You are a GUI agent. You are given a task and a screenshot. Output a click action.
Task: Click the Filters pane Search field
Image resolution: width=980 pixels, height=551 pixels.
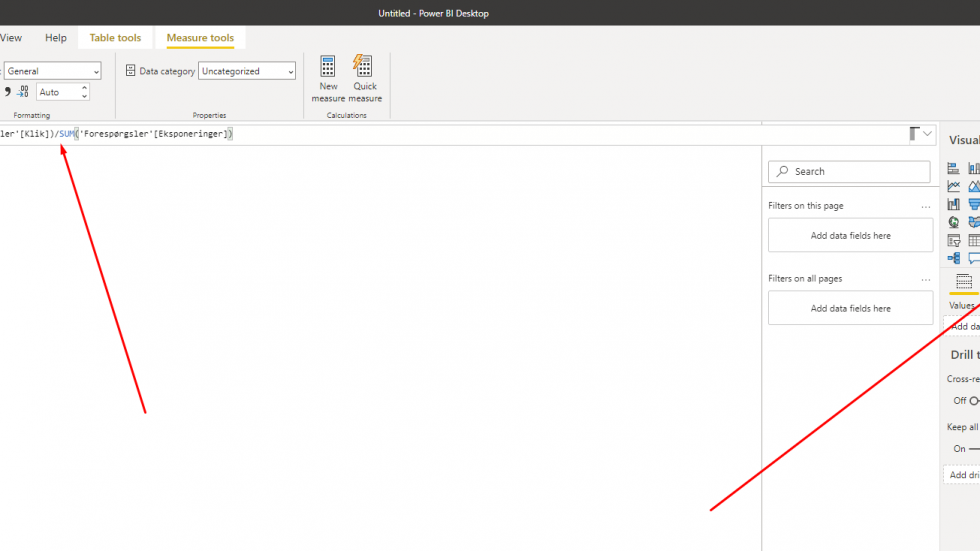[x=849, y=171]
